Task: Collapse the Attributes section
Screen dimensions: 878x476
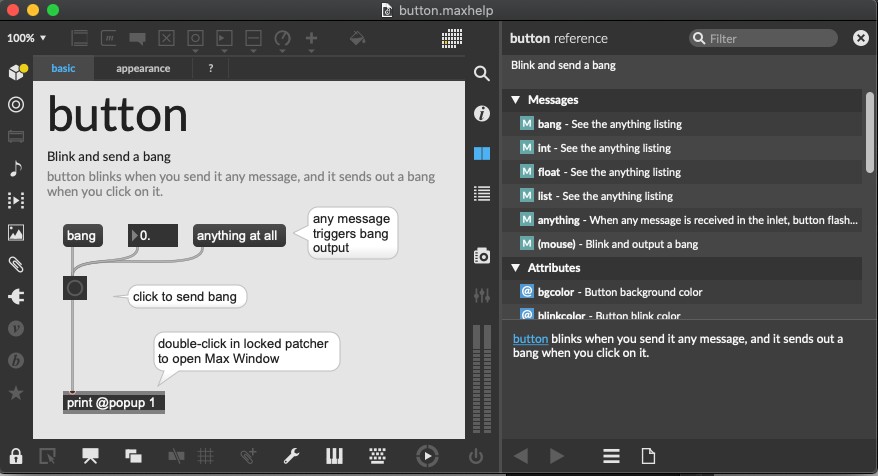Action: point(516,268)
